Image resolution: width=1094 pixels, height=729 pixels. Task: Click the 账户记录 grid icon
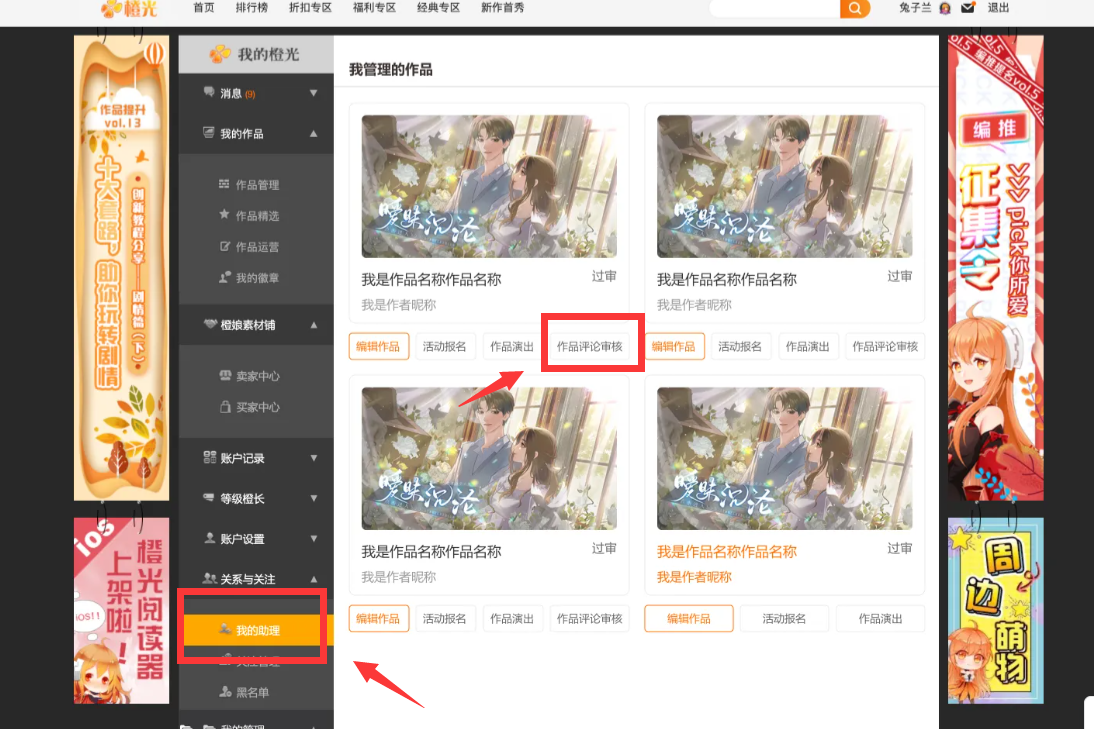(x=209, y=458)
